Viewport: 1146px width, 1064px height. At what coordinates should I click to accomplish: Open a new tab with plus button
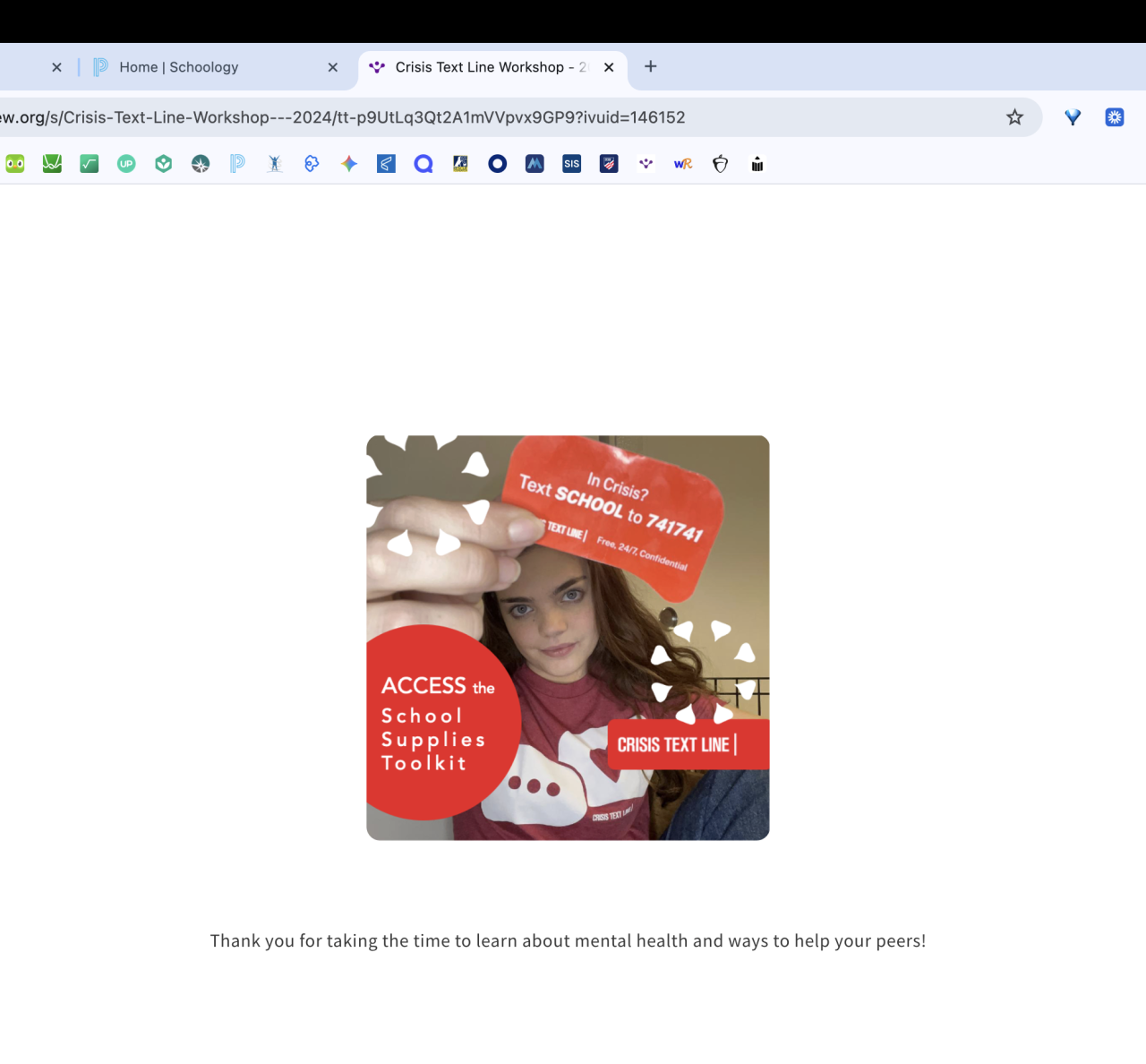point(651,67)
